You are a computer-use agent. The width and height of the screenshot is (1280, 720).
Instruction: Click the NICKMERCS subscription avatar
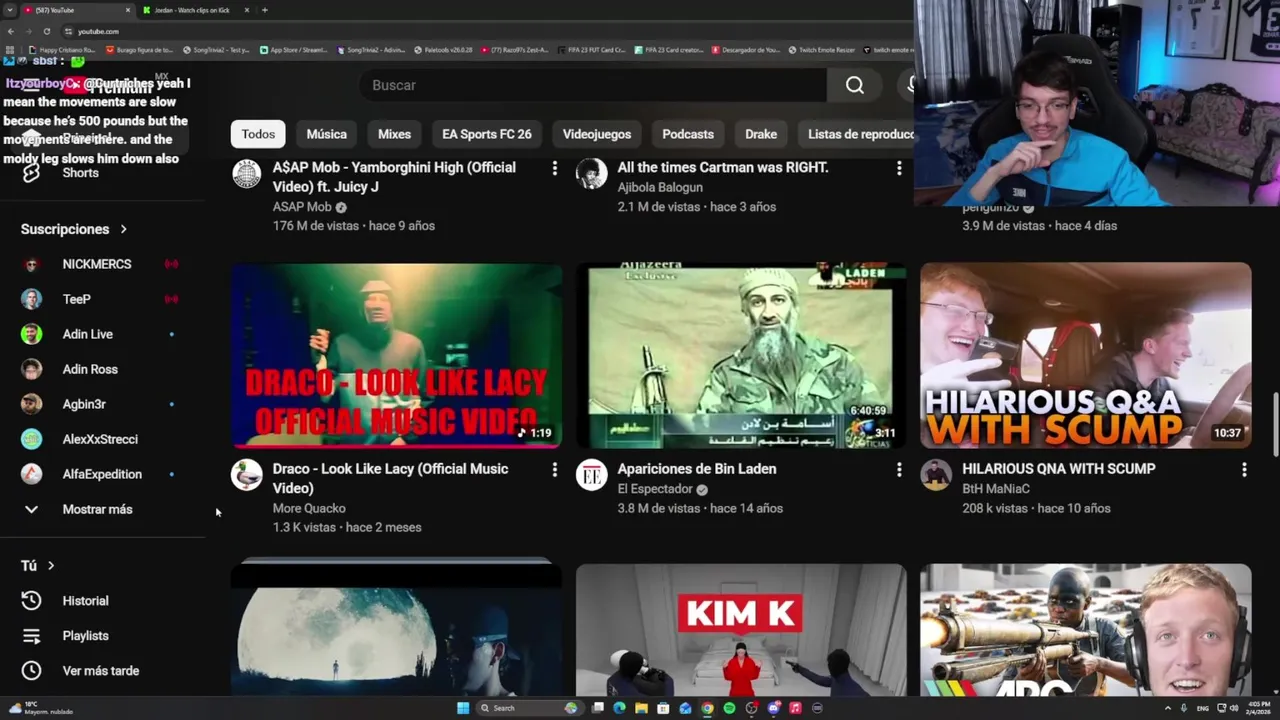(32, 264)
